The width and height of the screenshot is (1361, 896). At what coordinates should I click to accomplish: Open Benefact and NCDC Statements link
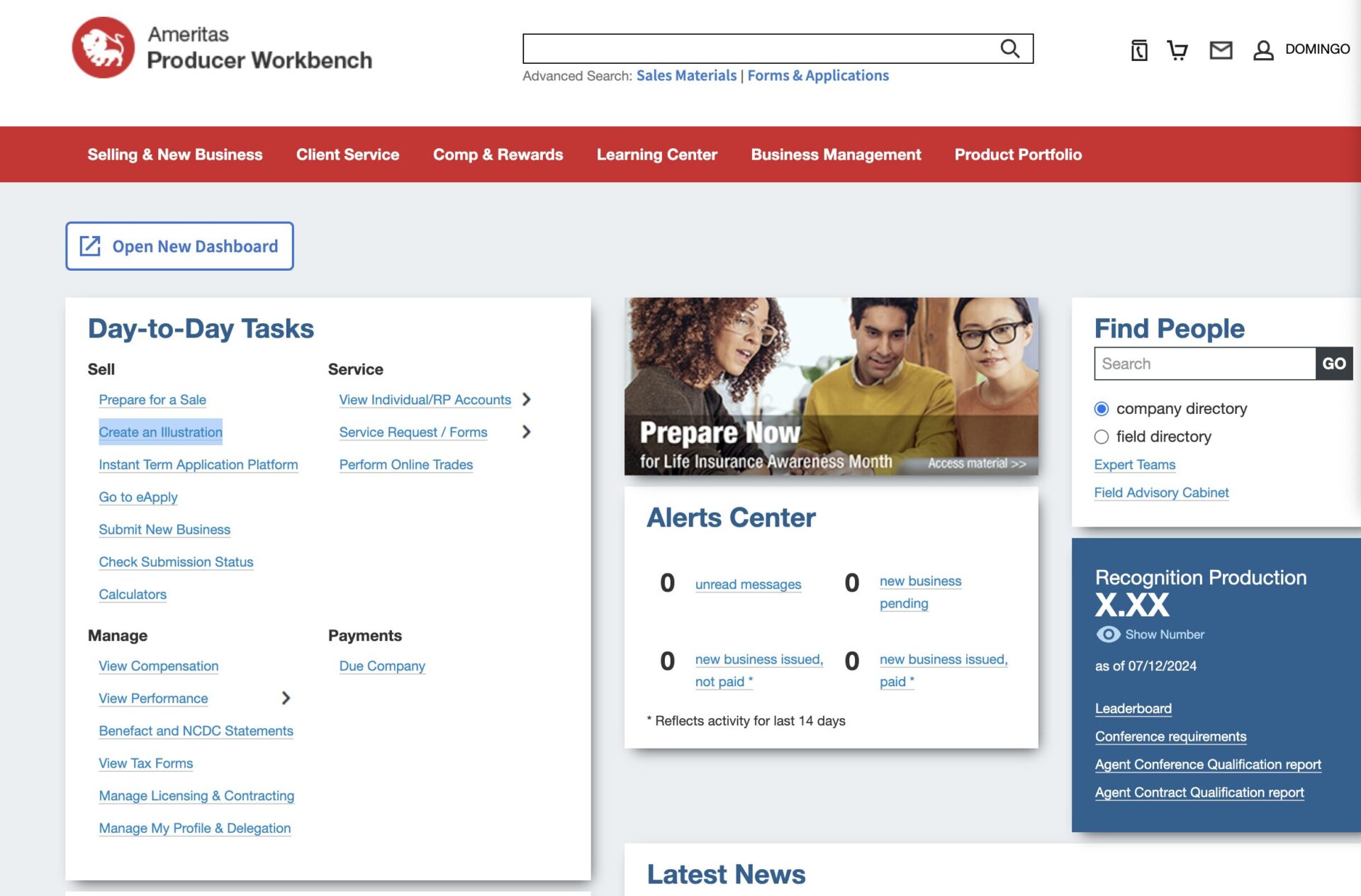[196, 731]
